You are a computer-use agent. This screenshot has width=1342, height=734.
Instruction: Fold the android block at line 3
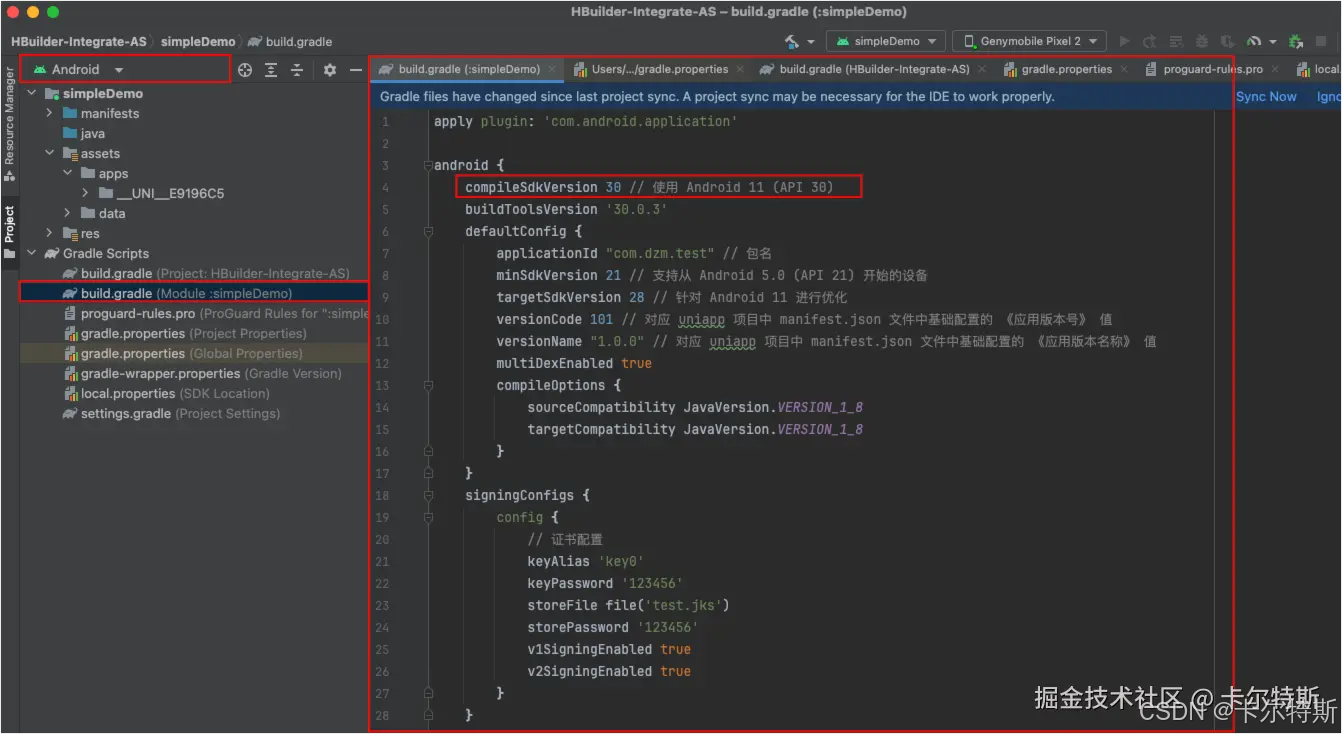[x=428, y=165]
